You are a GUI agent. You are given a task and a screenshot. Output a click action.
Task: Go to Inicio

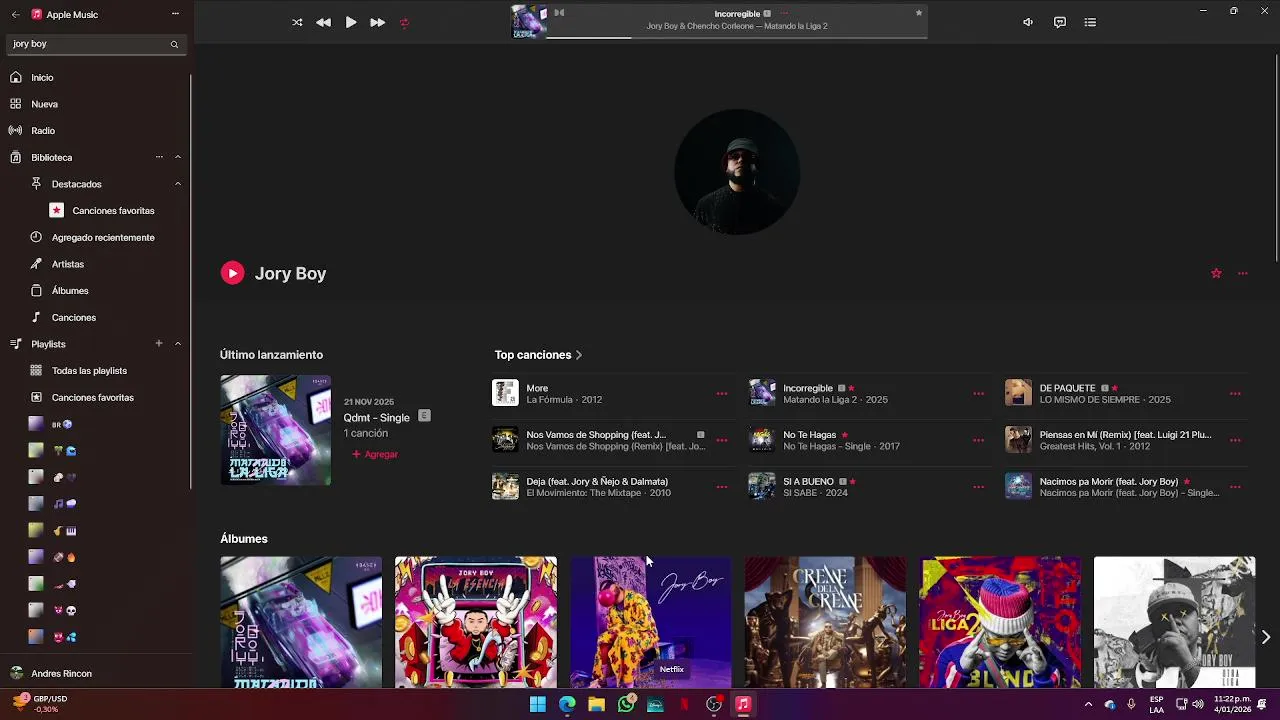pyautogui.click(x=96, y=77)
